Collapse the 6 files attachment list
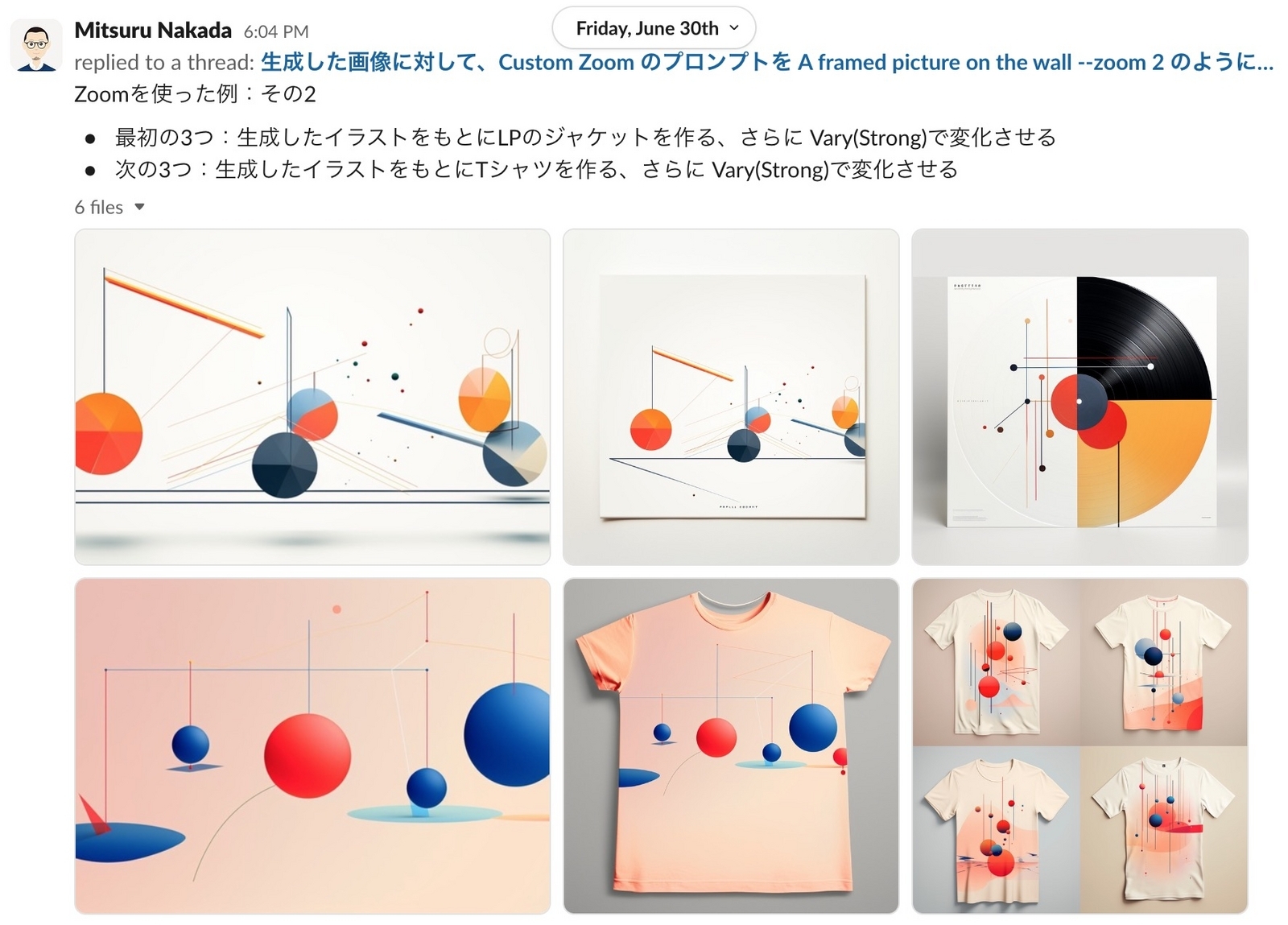 click(x=139, y=207)
